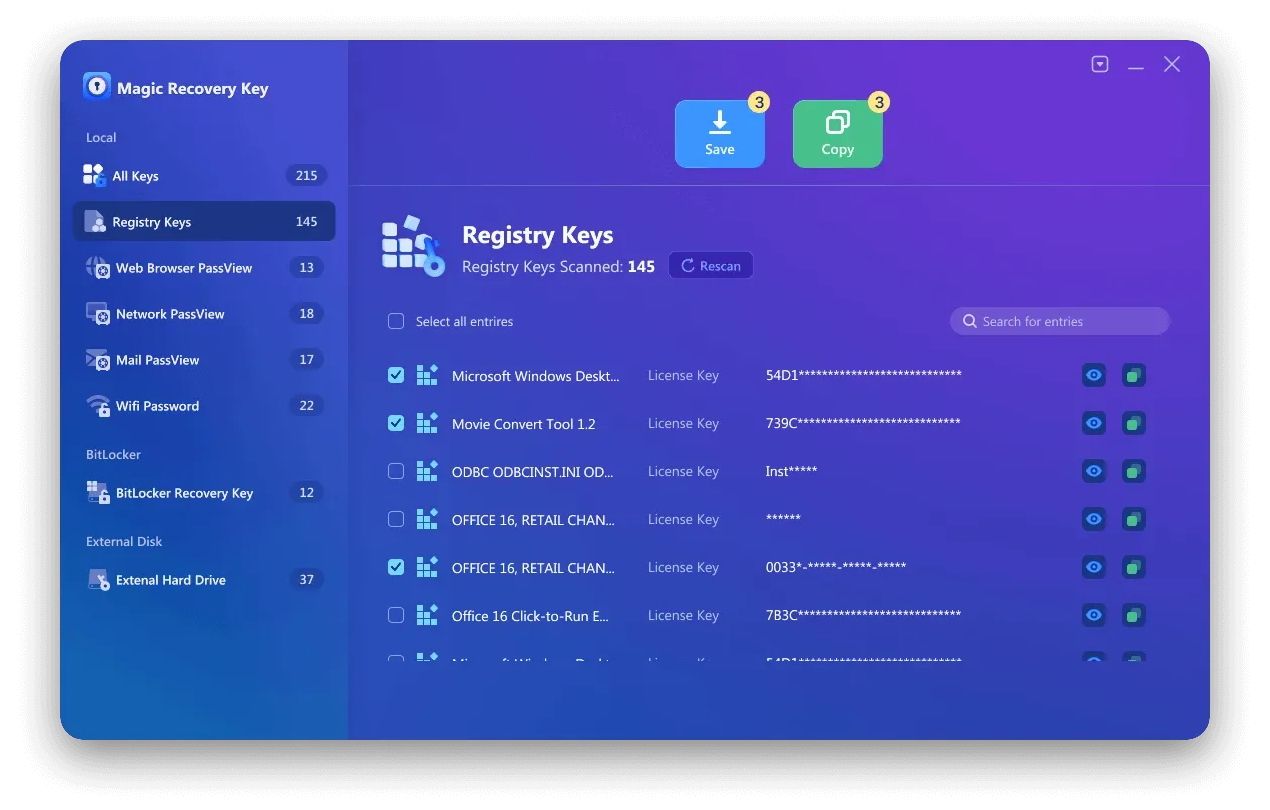Open the All Keys category
Screen dimensions: 1270x810
[x=204, y=176]
